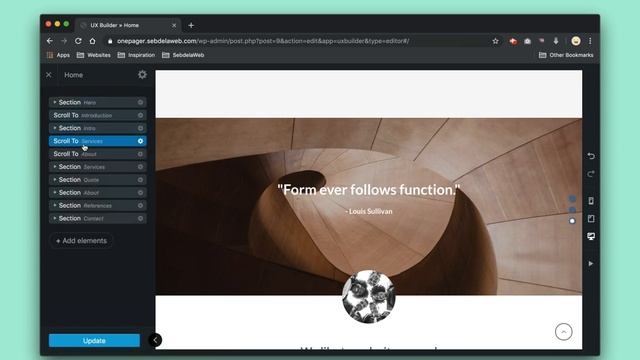Click the back-to-top circle arrow button
The height and width of the screenshot is (360, 640).
pos(564,332)
